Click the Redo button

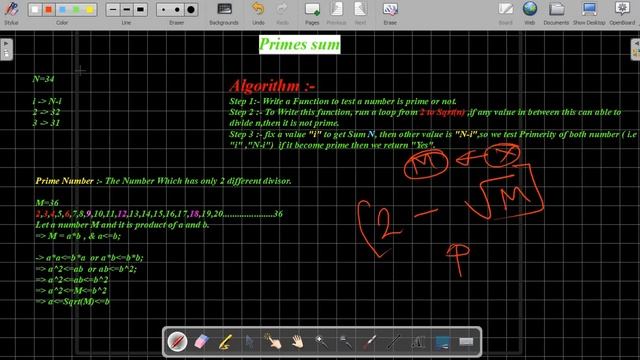coord(282,13)
